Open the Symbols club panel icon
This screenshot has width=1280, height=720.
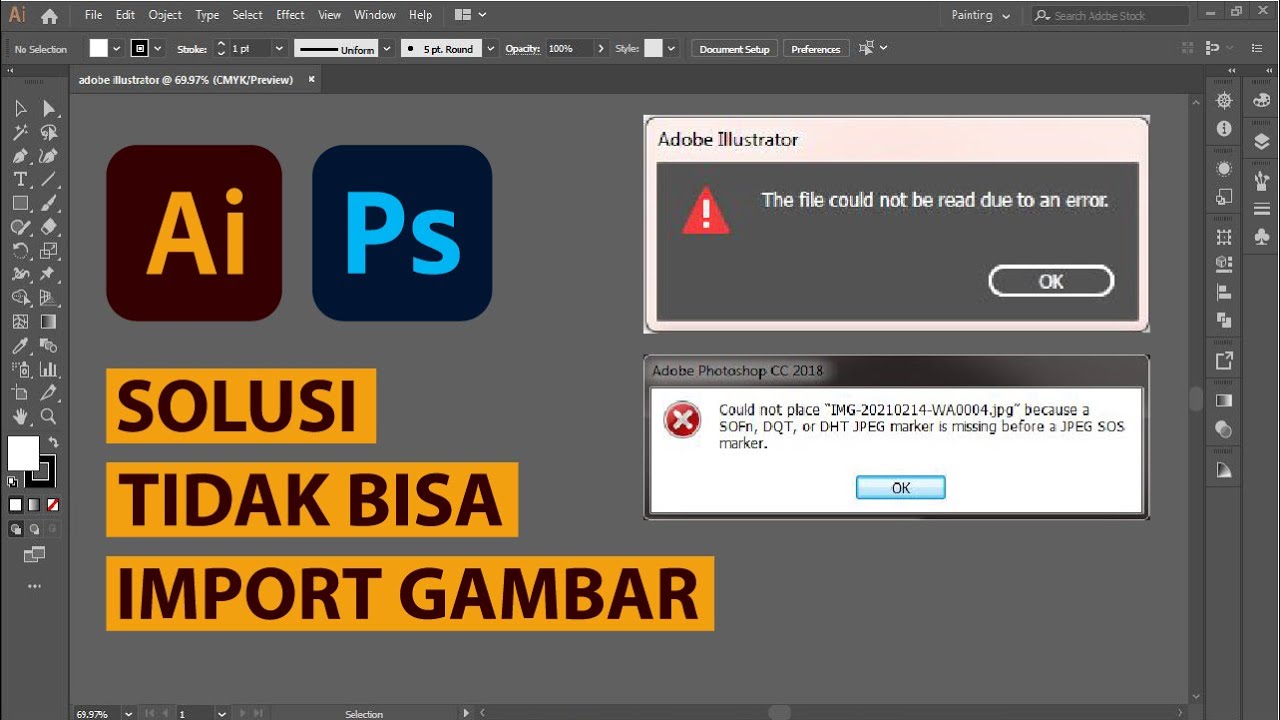click(1261, 236)
